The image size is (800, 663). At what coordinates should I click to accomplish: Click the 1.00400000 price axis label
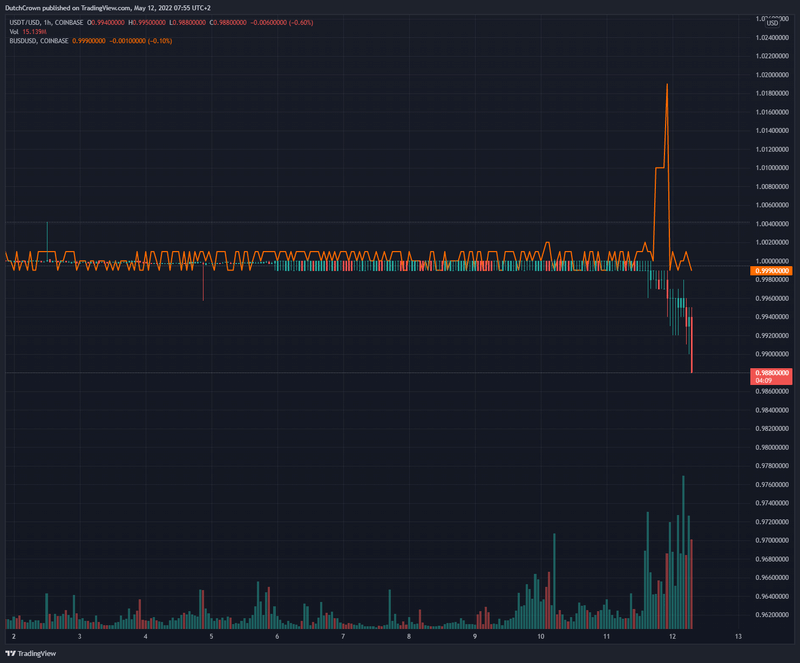pyautogui.click(x=772, y=224)
